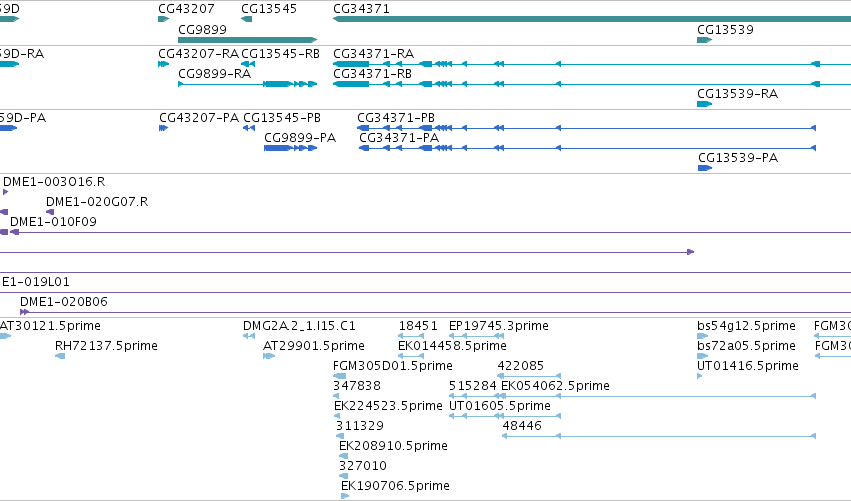Click the CG9899-RA transcript label
The height and width of the screenshot is (501, 851).
coord(214,74)
